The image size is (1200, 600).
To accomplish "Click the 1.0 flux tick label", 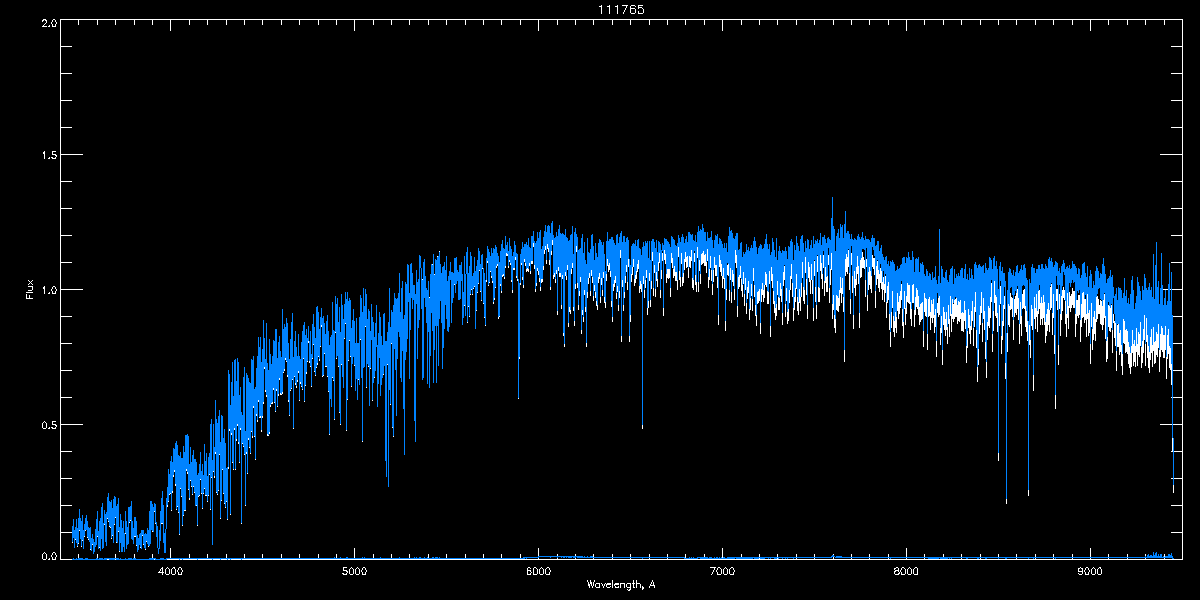I will pos(48,290).
